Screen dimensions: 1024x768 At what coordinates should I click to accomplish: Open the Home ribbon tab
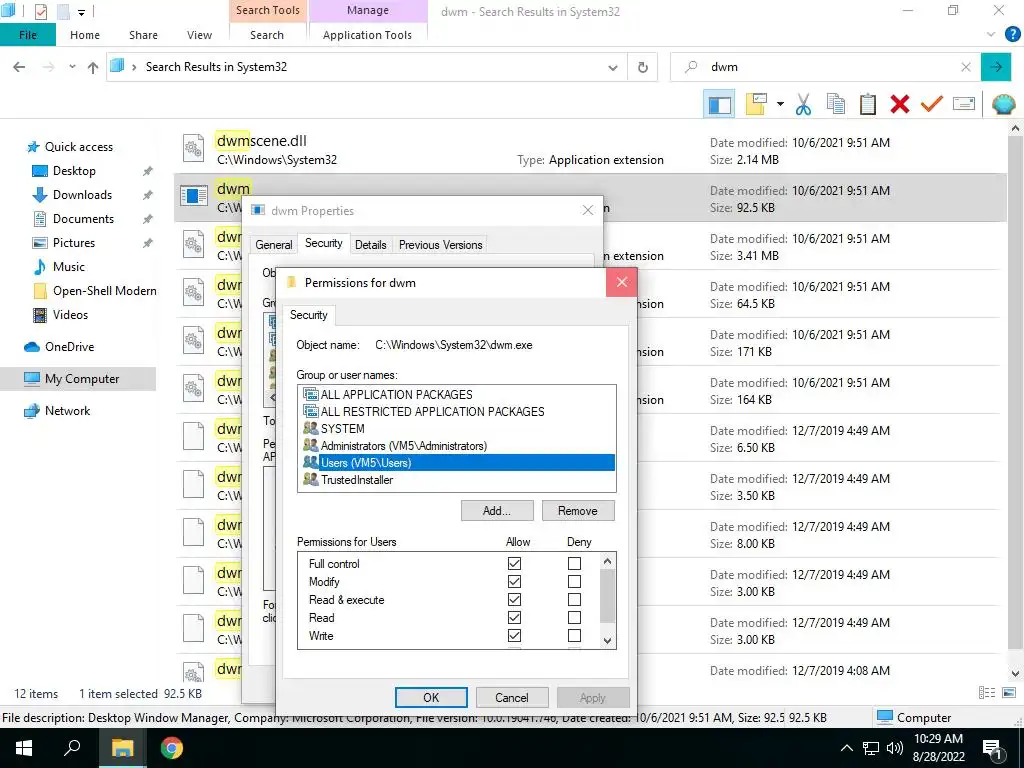pyautogui.click(x=85, y=35)
